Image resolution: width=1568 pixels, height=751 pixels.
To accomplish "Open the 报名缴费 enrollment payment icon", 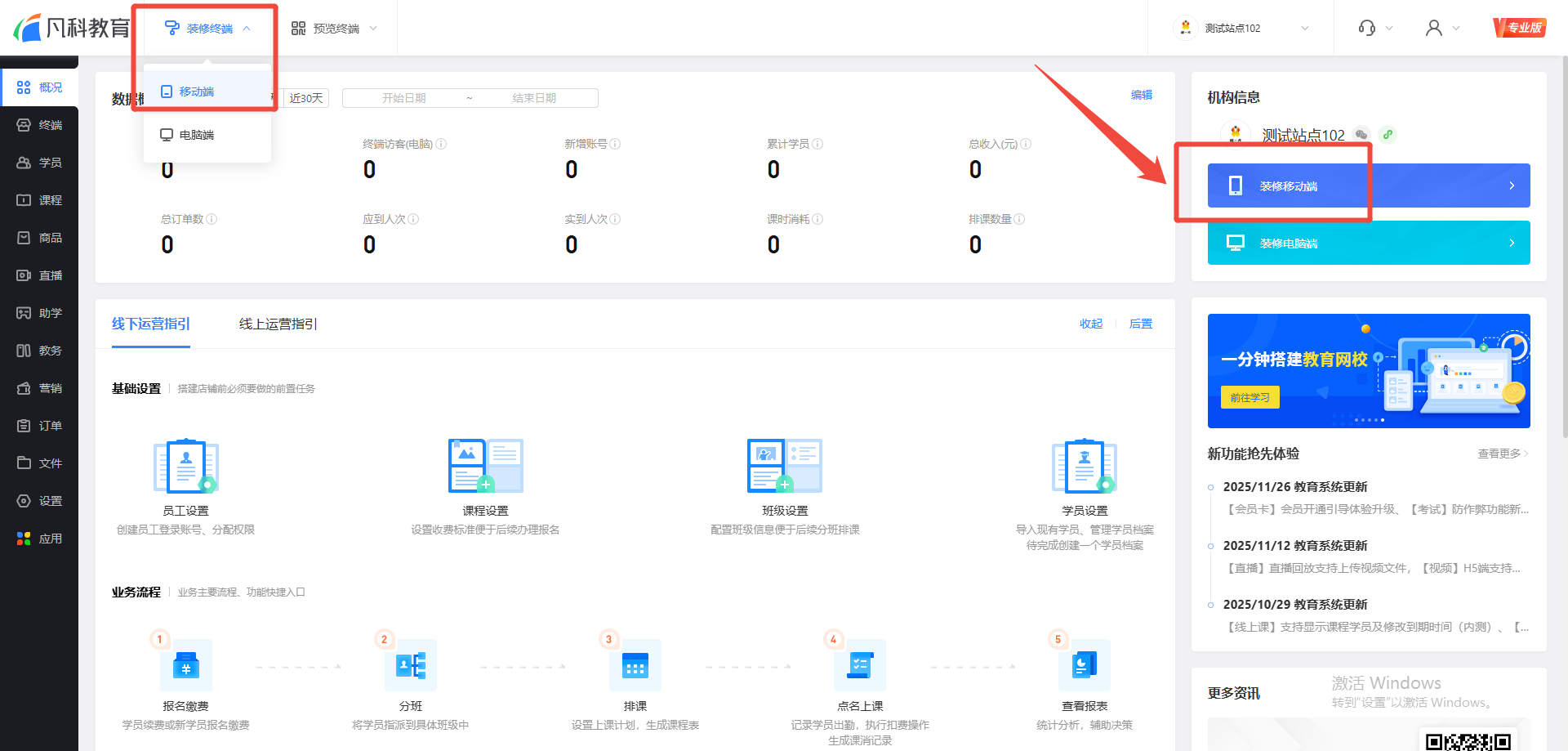I will tap(185, 666).
